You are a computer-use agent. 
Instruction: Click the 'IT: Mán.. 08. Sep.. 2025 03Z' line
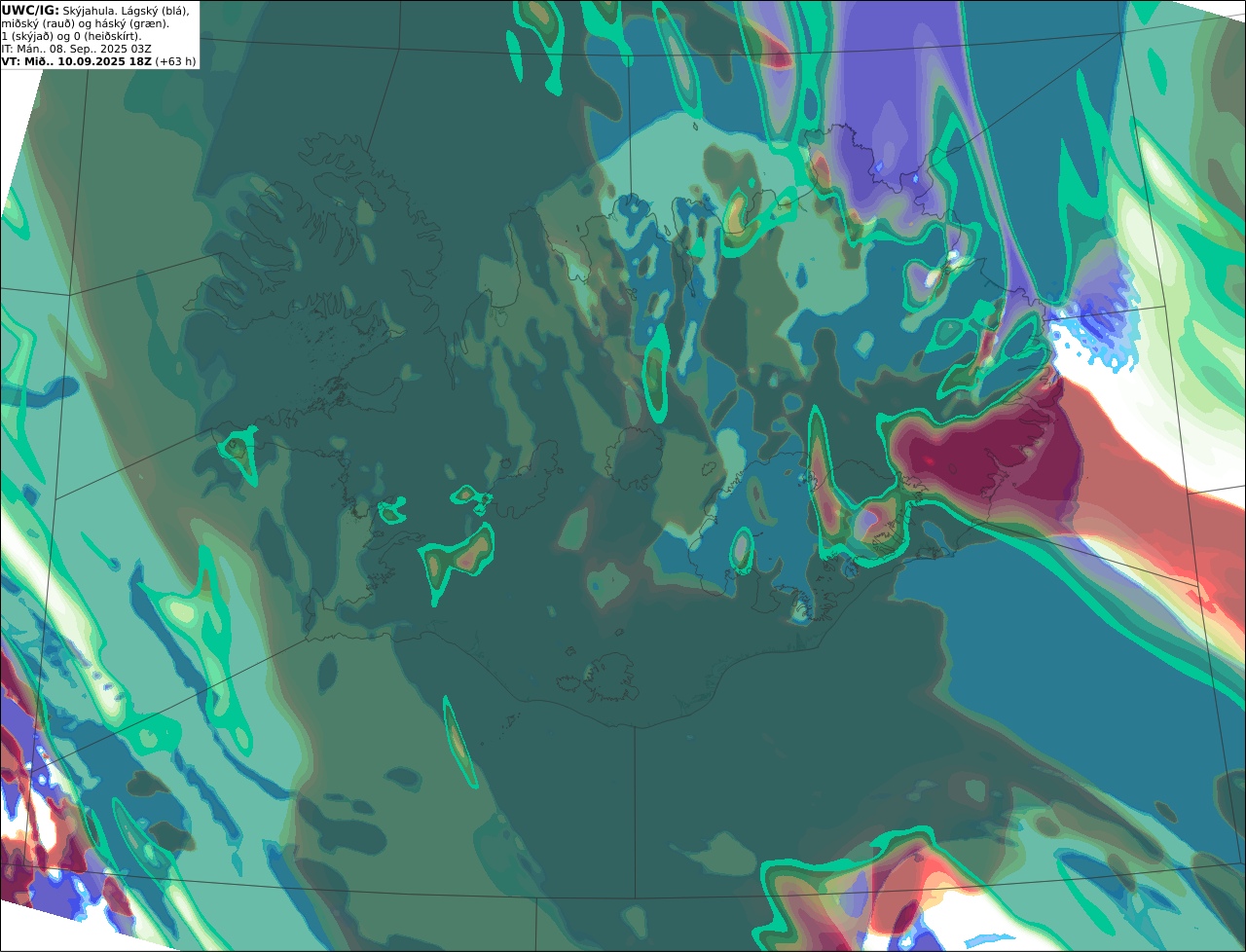(76, 49)
